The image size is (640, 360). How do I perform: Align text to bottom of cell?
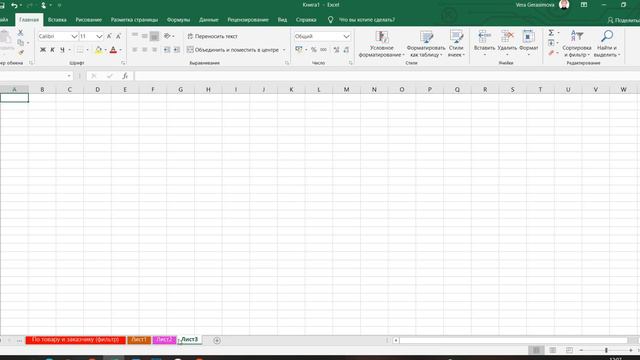154,36
